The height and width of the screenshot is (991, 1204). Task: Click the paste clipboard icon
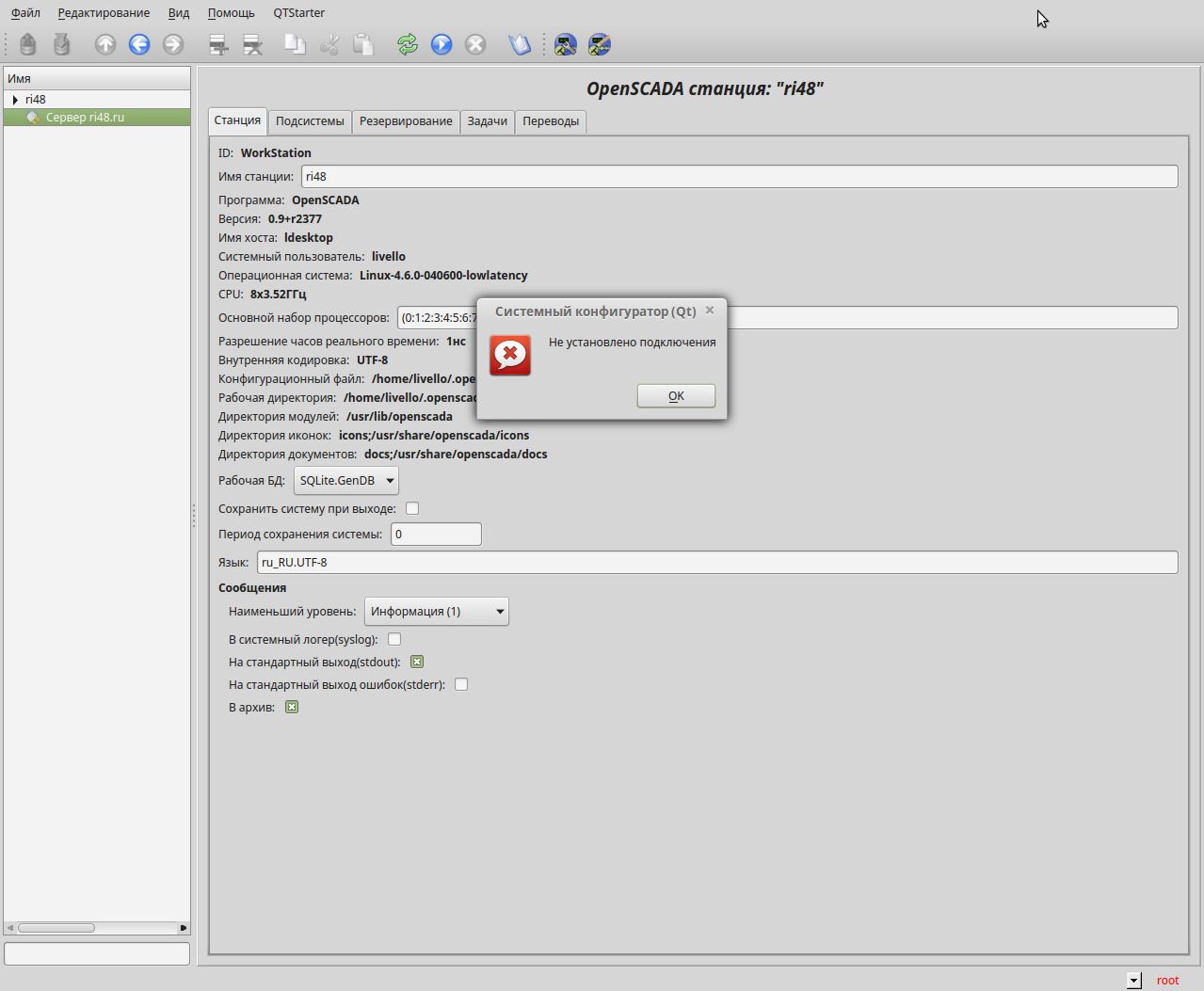point(363,44)
